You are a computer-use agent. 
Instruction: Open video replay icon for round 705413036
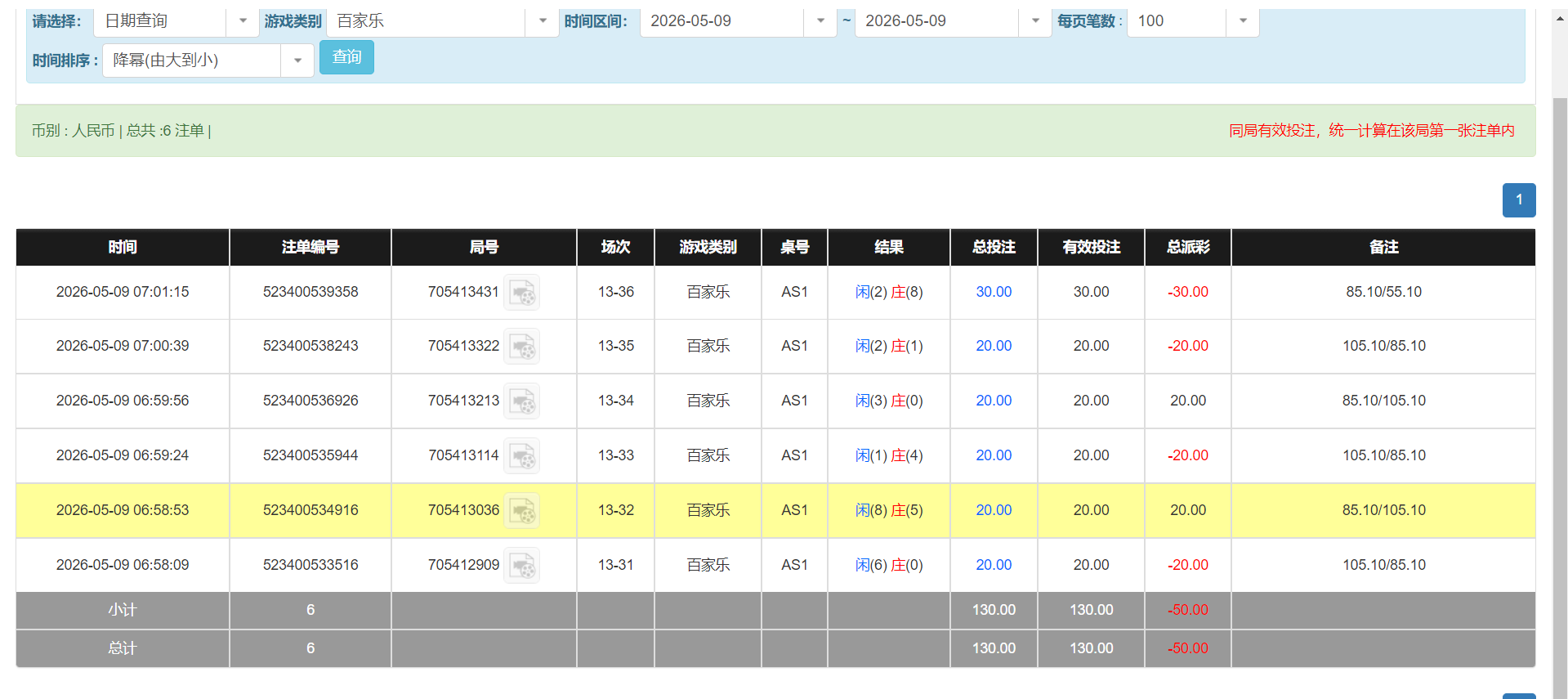[x=521, y=511]
